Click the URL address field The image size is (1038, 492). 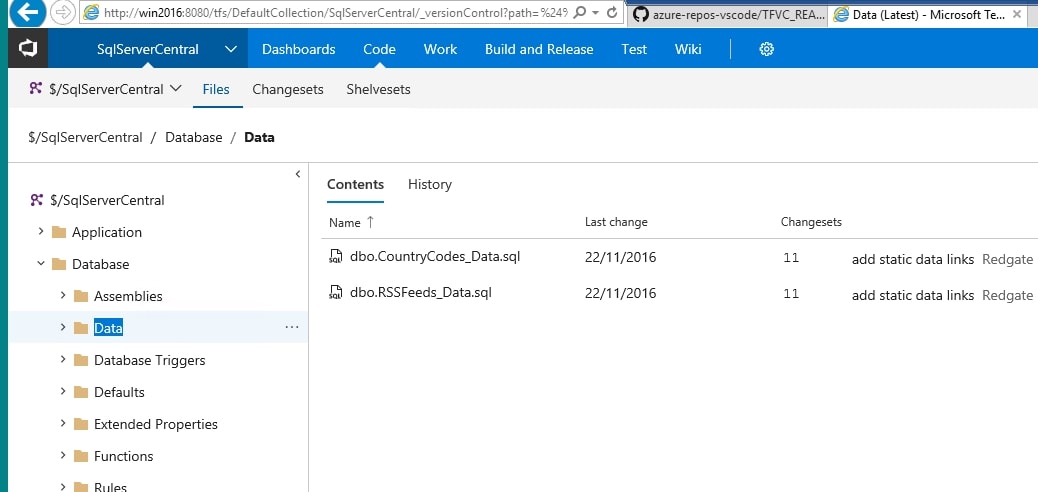pyautogui.click(x=334, y=13)
